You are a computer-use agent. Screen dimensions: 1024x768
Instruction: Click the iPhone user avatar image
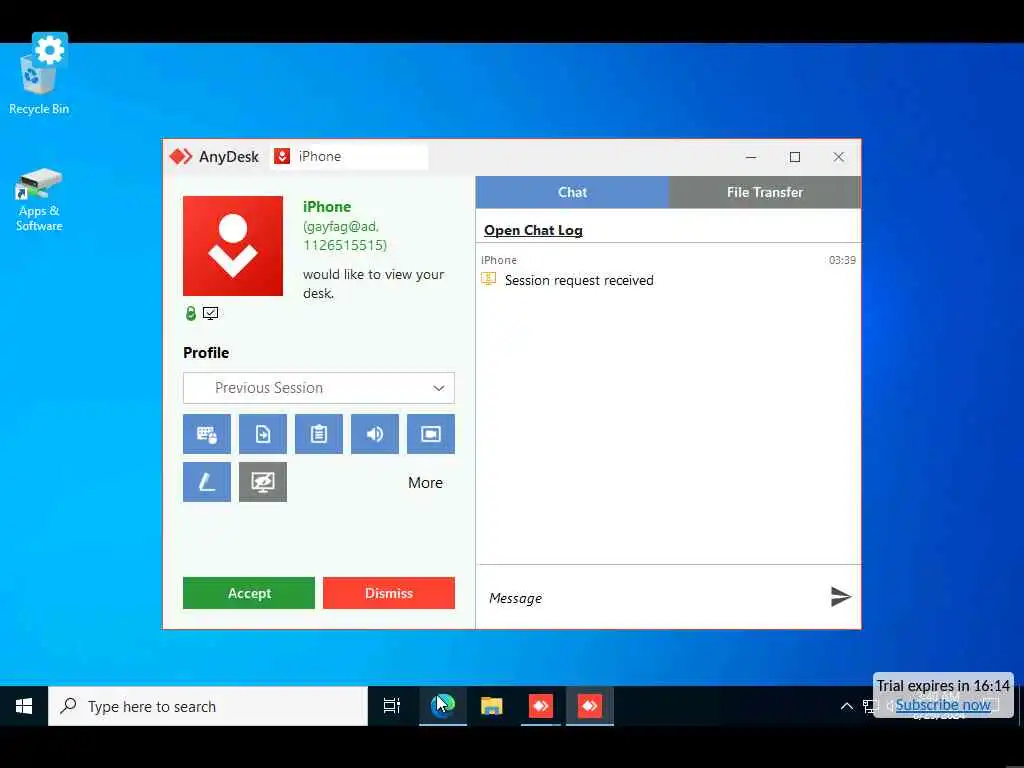233,246
